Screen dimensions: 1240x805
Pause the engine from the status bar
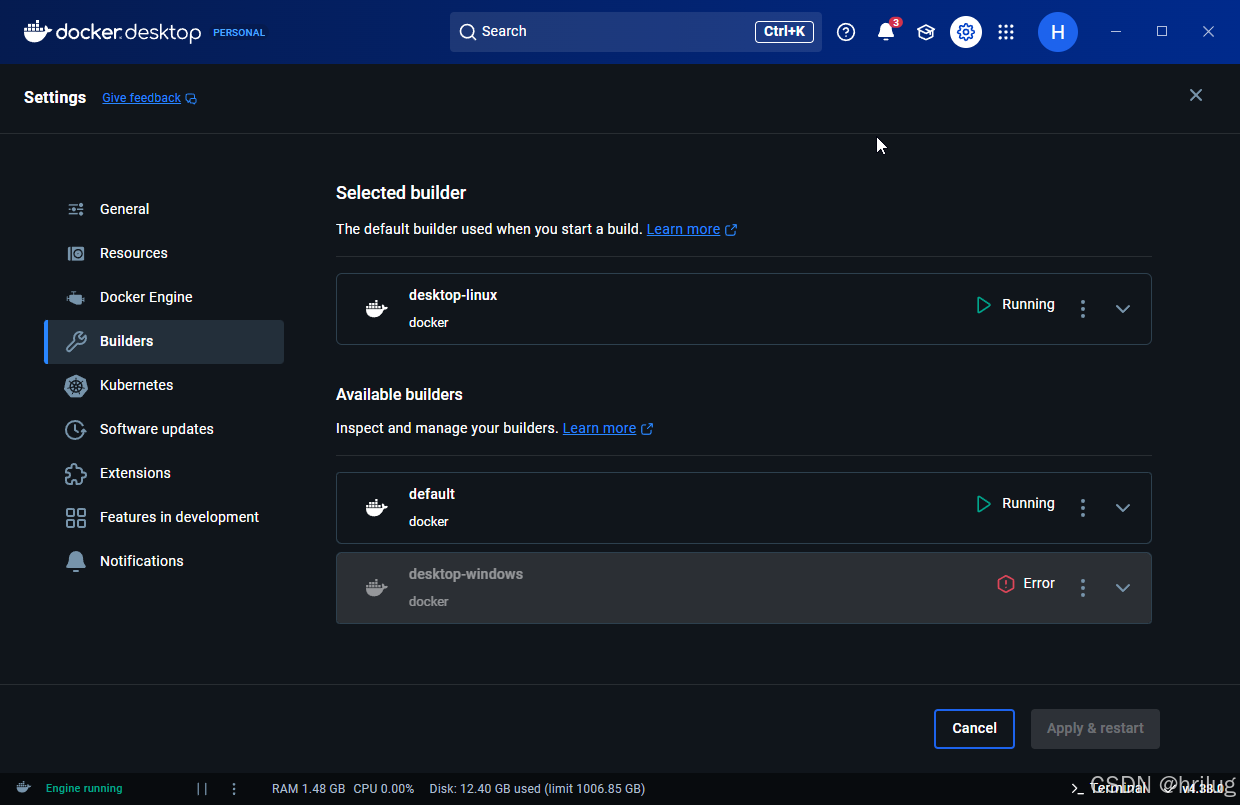click(x=202, y=788)
